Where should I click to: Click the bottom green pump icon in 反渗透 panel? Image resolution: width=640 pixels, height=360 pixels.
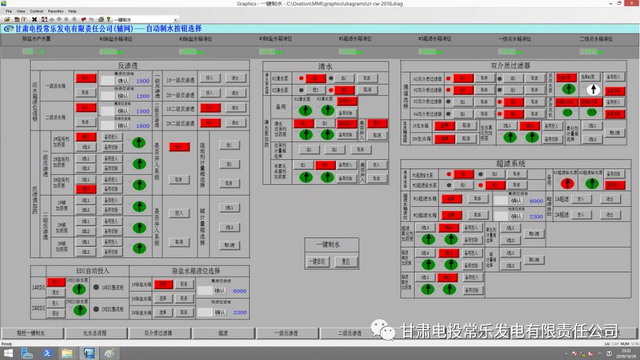click(x=139, y=248)
